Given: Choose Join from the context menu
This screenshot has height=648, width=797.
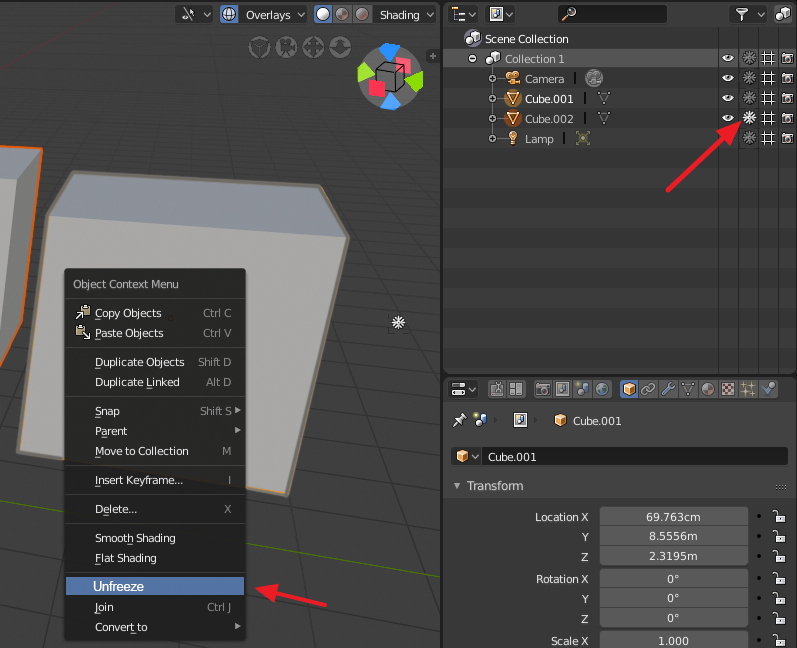Looking at the screenshot, I should pos(155,607).
